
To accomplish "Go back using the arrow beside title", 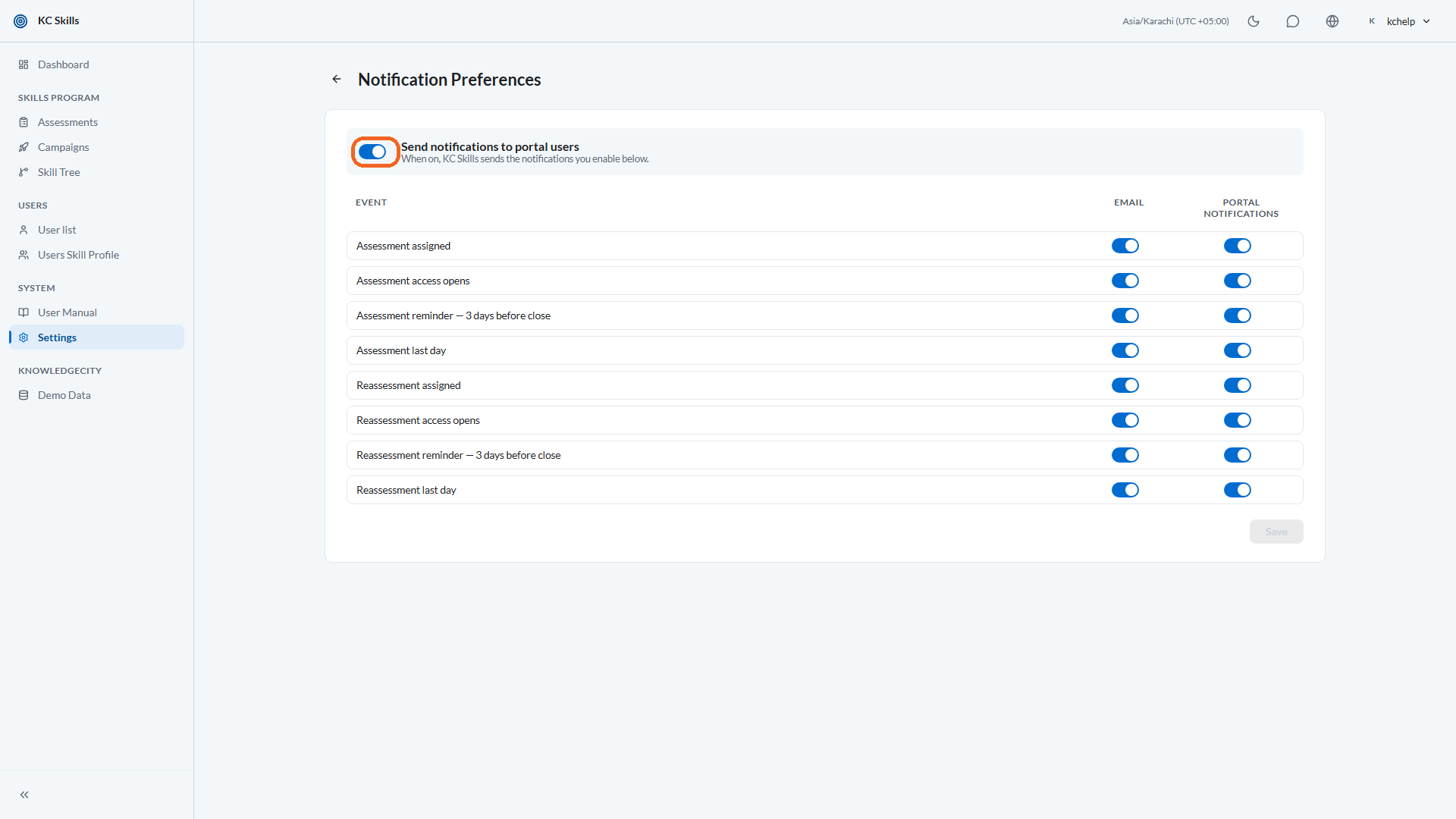I will (337, 79).
